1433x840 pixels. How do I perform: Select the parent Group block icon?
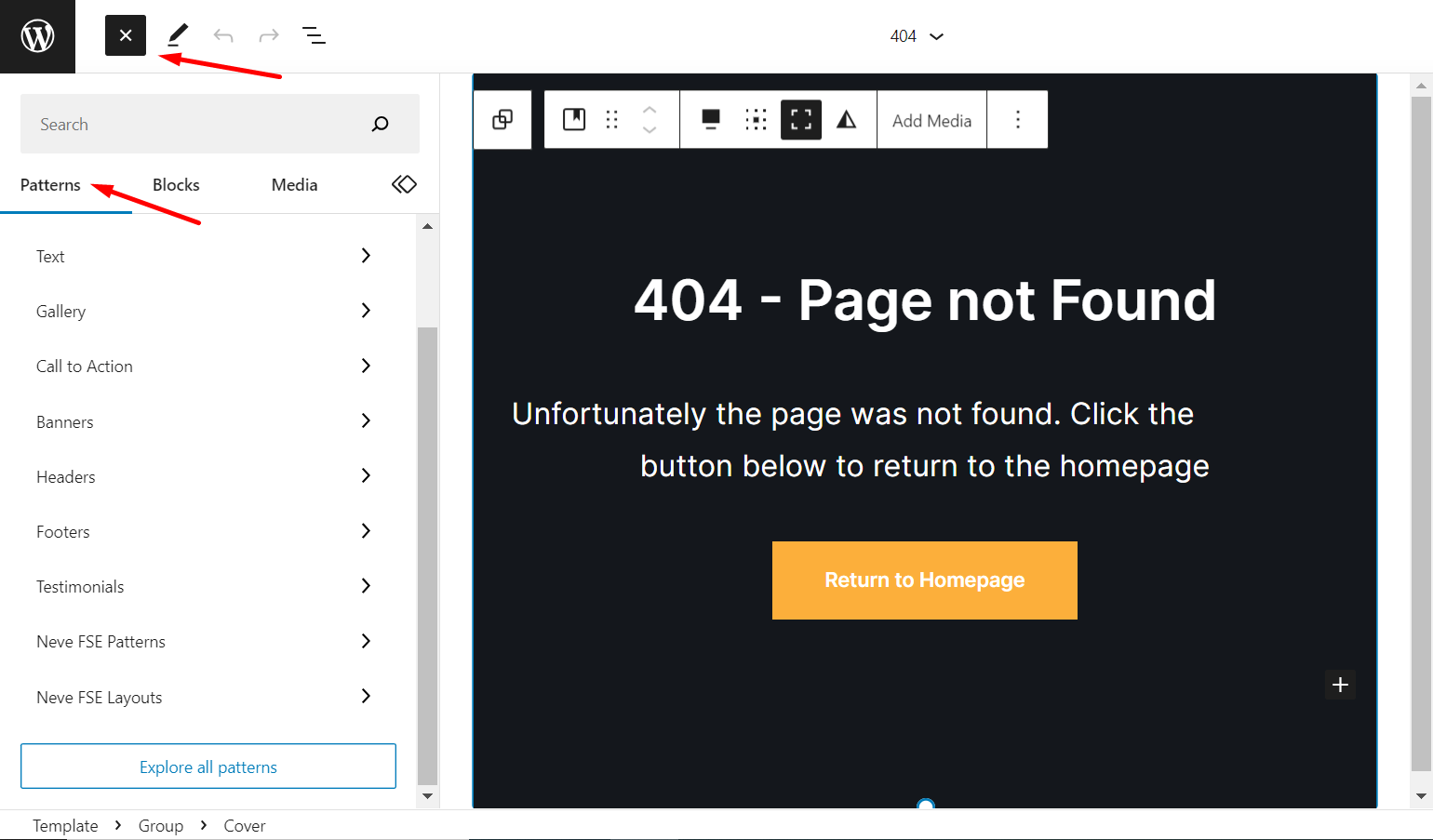point(502,119)
